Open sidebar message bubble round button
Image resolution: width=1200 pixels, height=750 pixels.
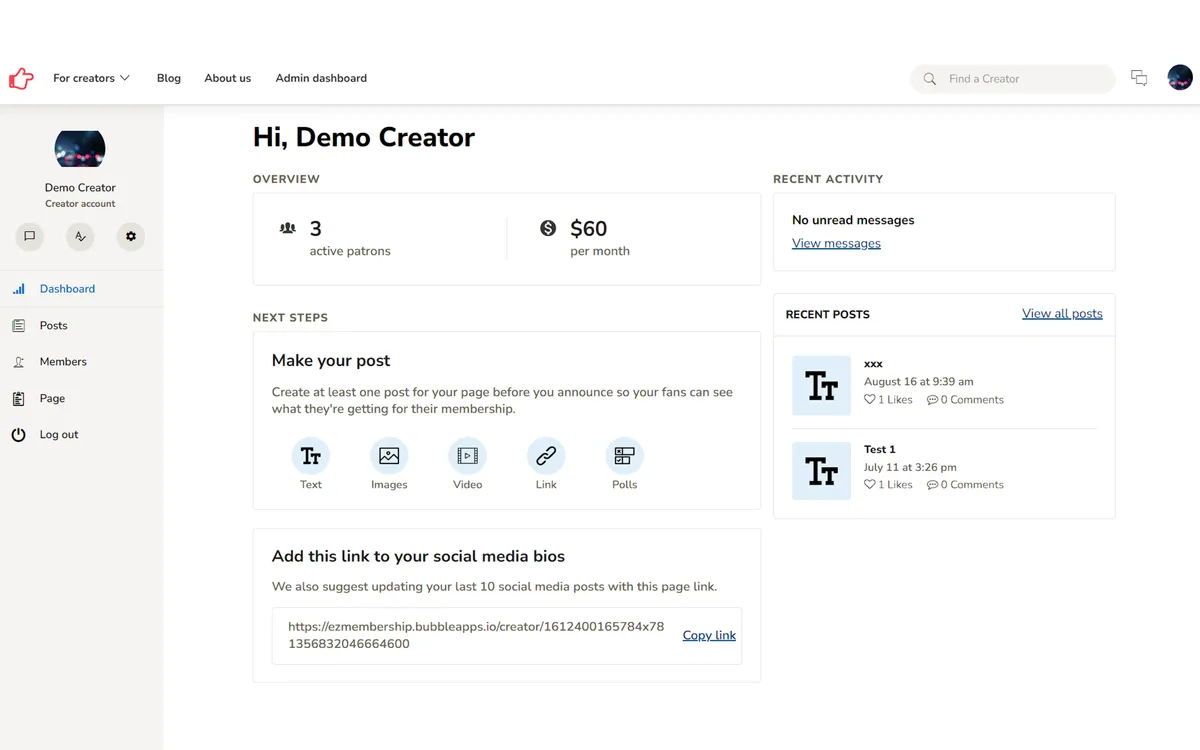click(x=30, y=237)
